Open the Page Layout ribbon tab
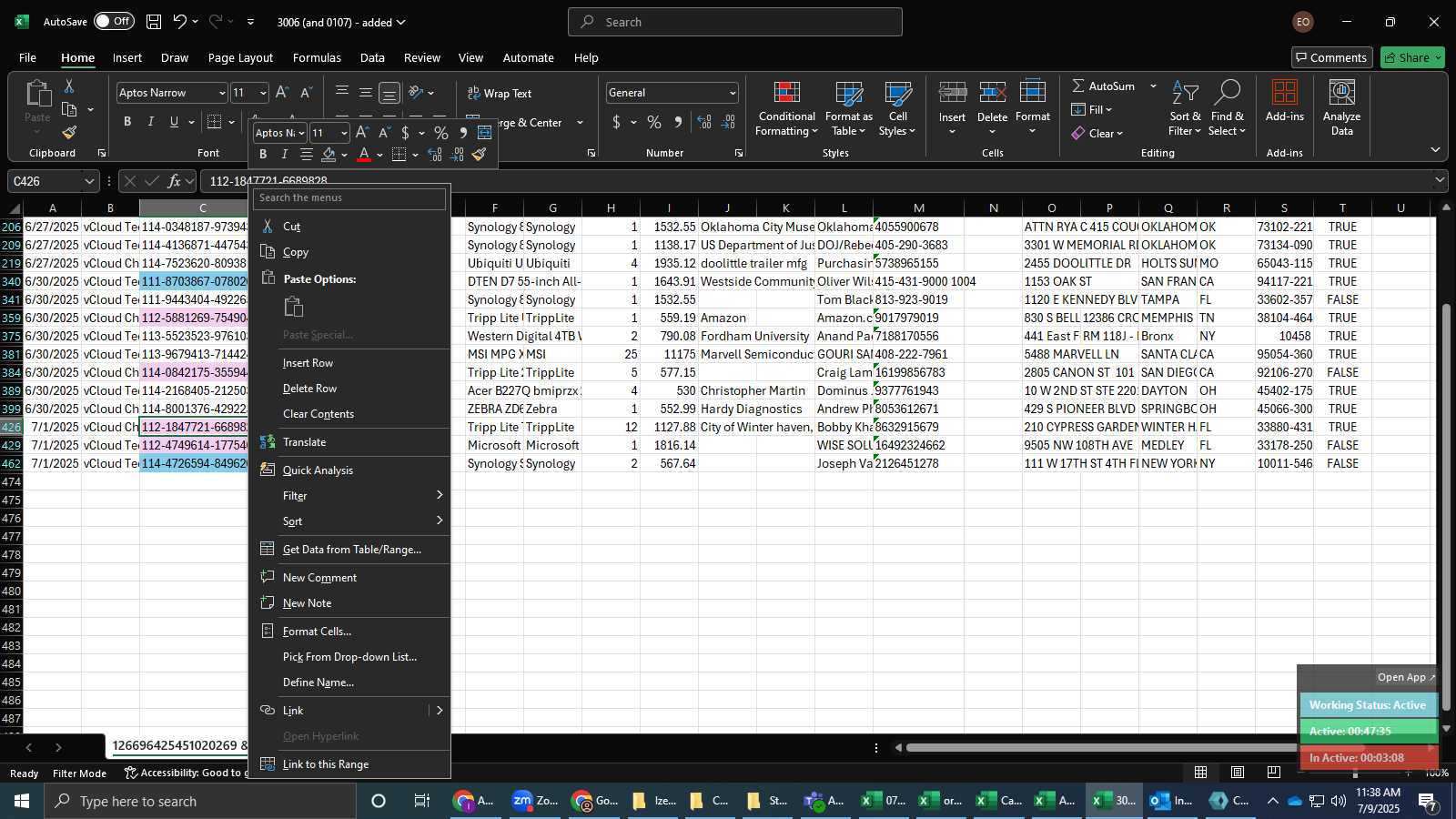This screenshot has width=1456, height=819. click(x=240, y=57)
